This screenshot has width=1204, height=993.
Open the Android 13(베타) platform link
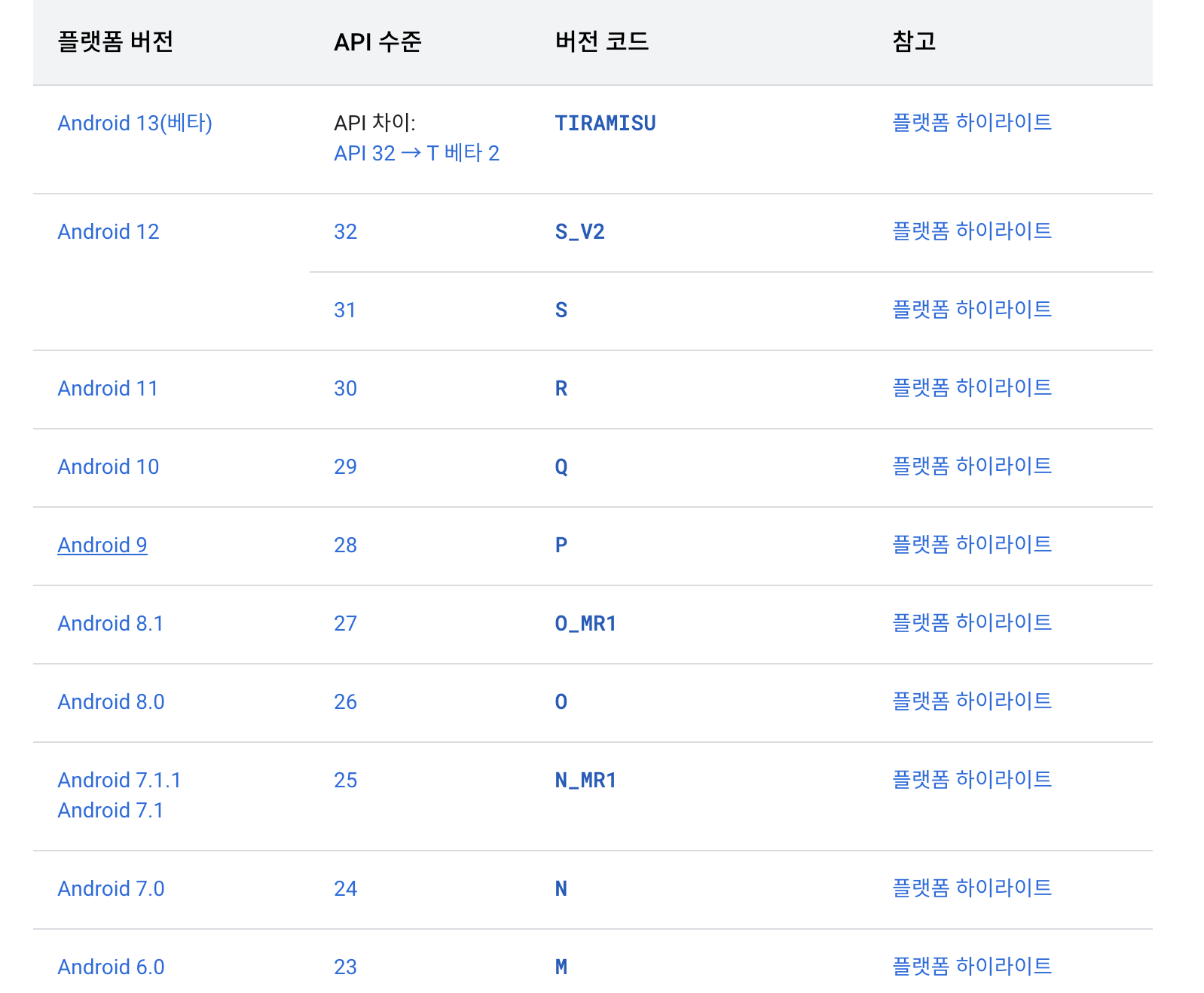135,123
